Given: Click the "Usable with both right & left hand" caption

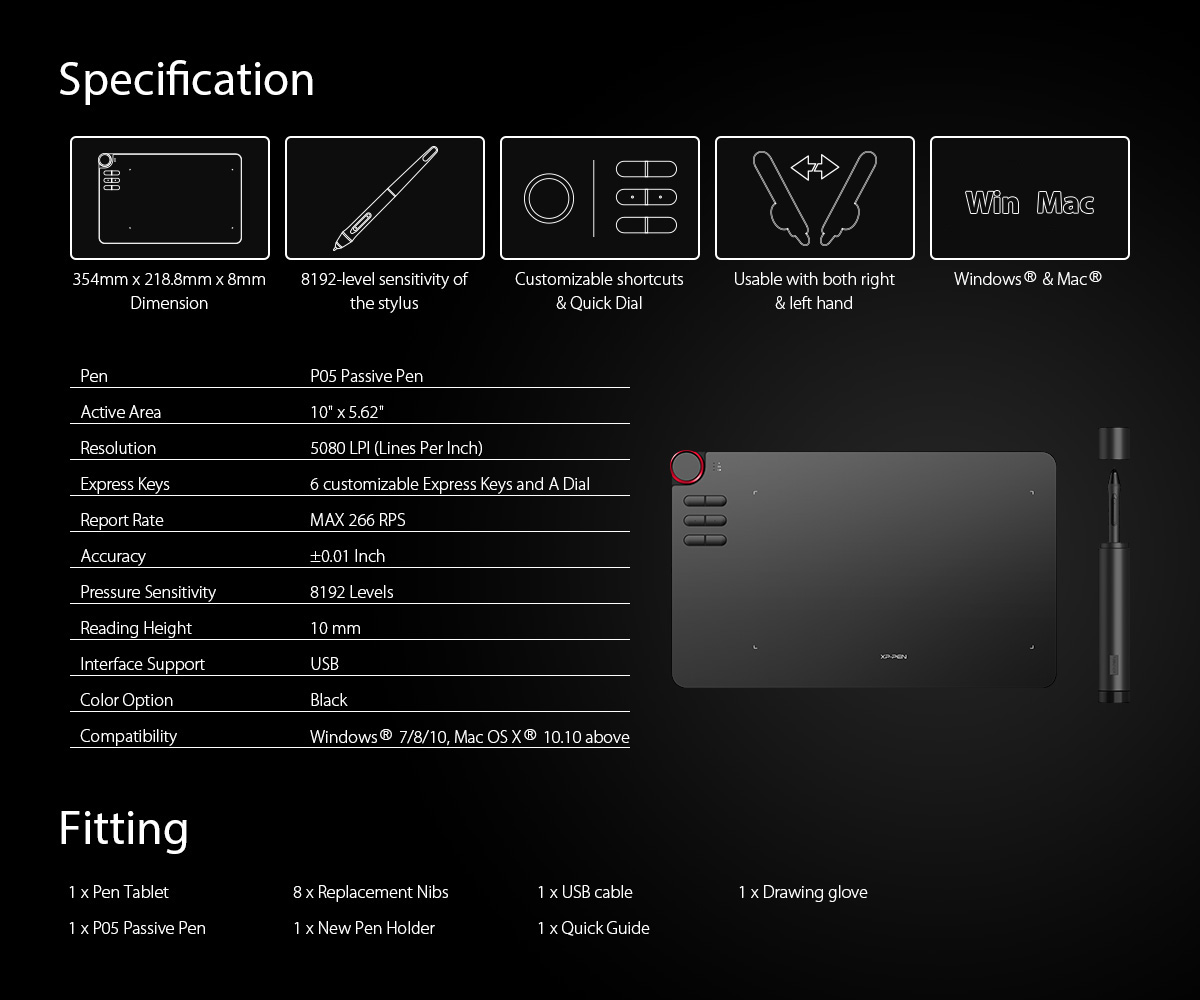Looking at the screenshot, I should click(x=814, y=291).
